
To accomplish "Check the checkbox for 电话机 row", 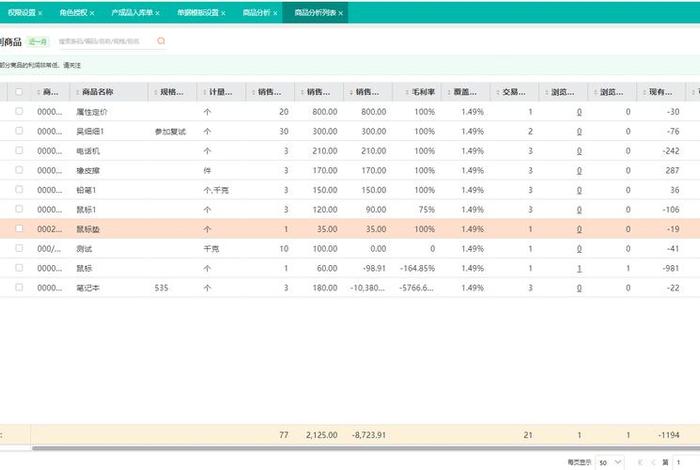I will pos(18,151).
